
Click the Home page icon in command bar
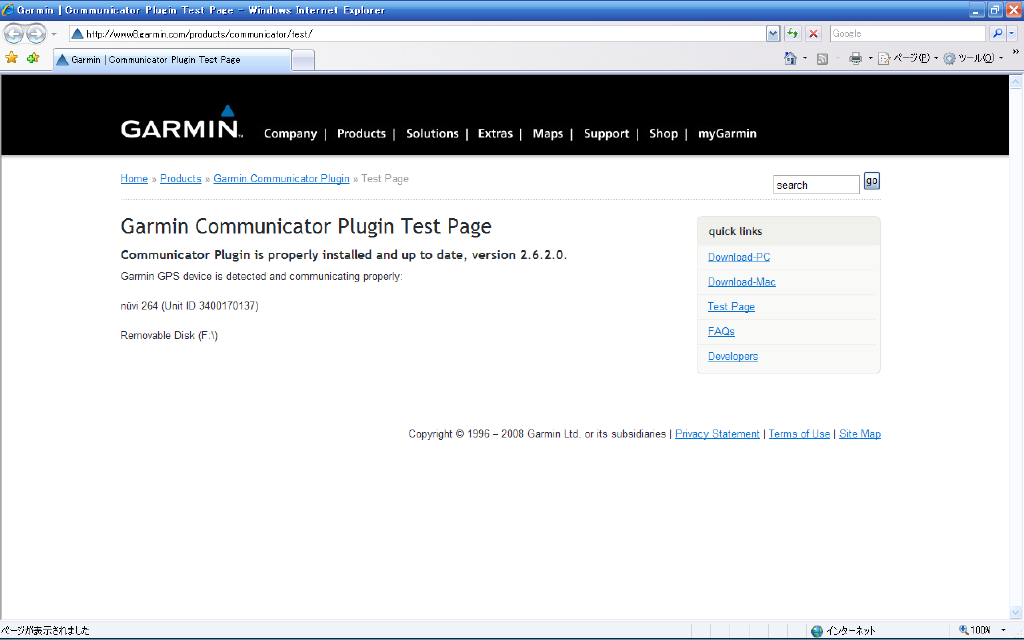click(790, 59)
